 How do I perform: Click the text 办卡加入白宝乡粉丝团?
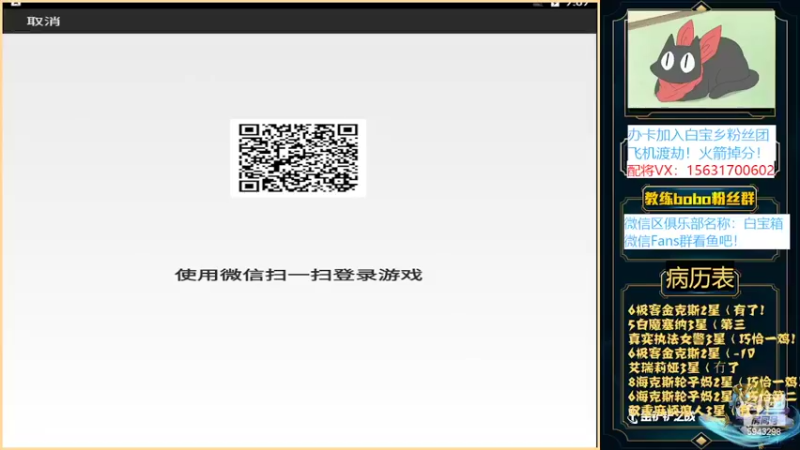[x=698, y=135]
